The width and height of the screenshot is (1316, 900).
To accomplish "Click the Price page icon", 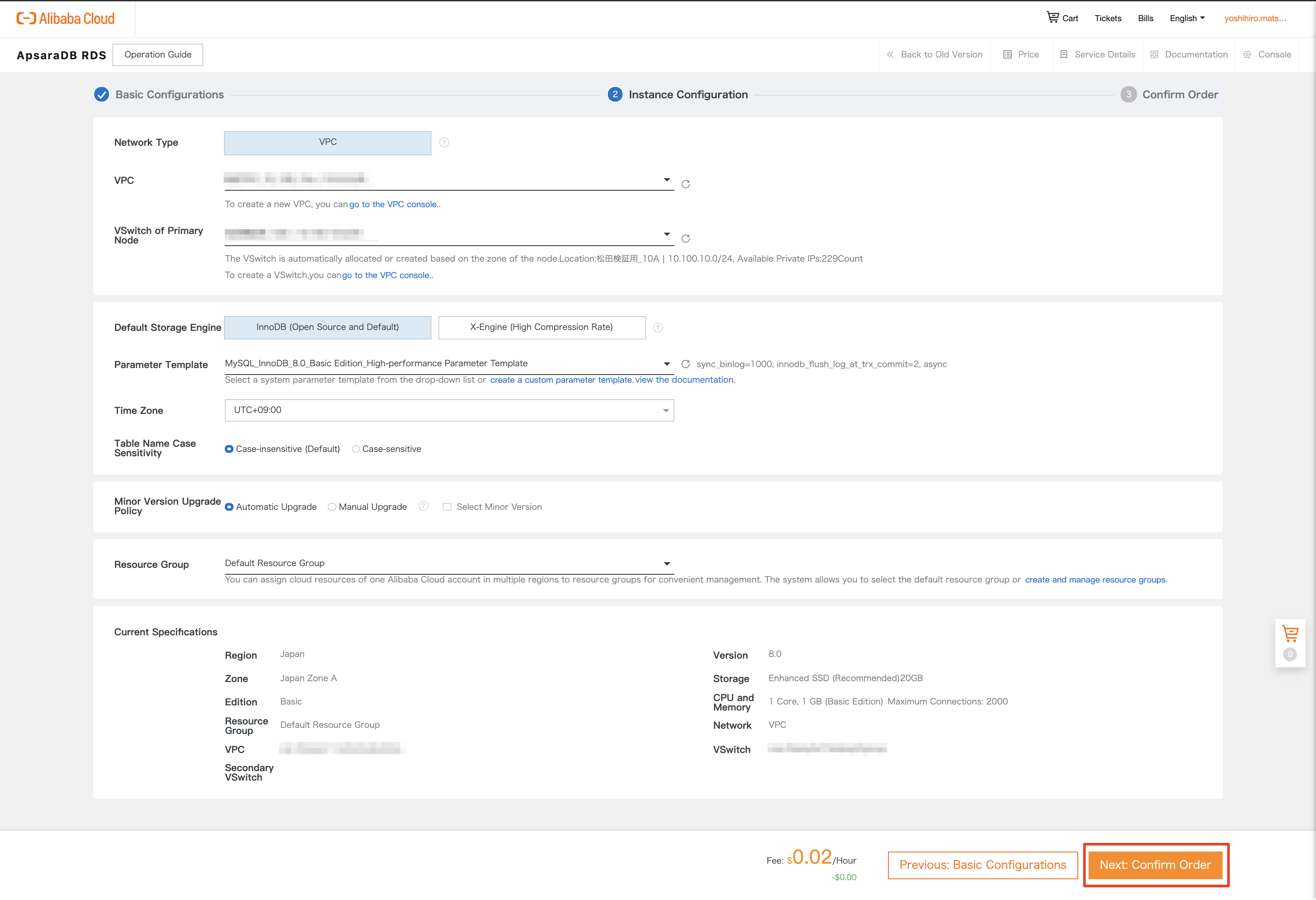I will click(x=1007, y=54).
